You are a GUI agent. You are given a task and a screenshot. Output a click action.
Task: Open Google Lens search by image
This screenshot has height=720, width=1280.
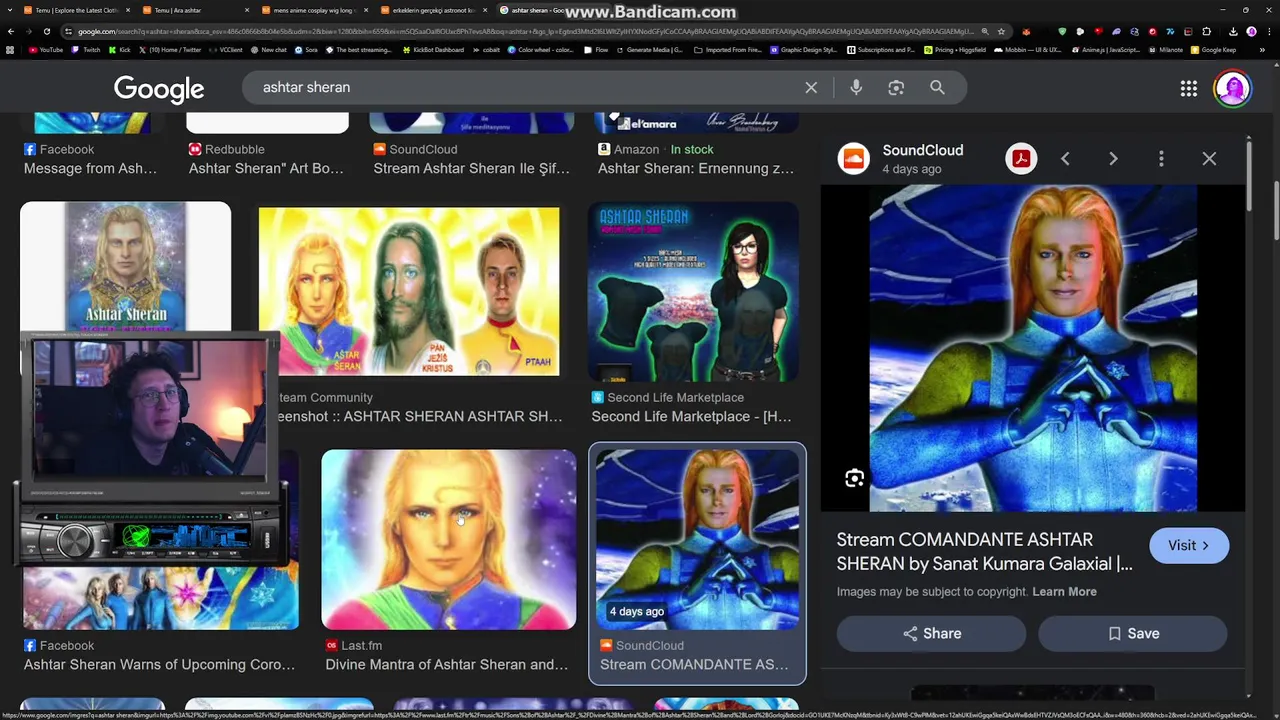point(896,88)
